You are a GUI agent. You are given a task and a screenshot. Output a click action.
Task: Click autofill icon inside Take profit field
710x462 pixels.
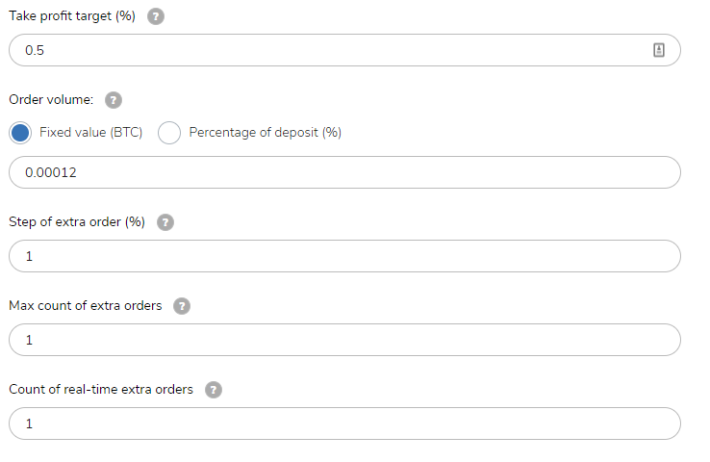coord(659,50)
